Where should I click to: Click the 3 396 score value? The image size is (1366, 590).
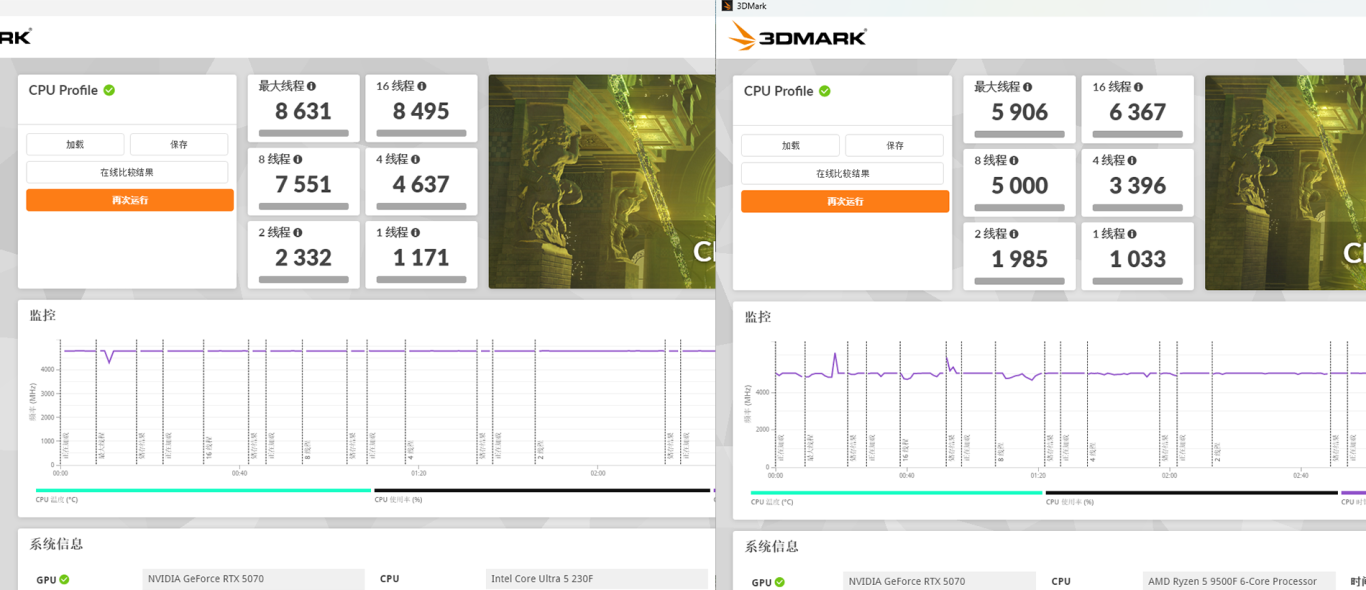pos(1138,185)
